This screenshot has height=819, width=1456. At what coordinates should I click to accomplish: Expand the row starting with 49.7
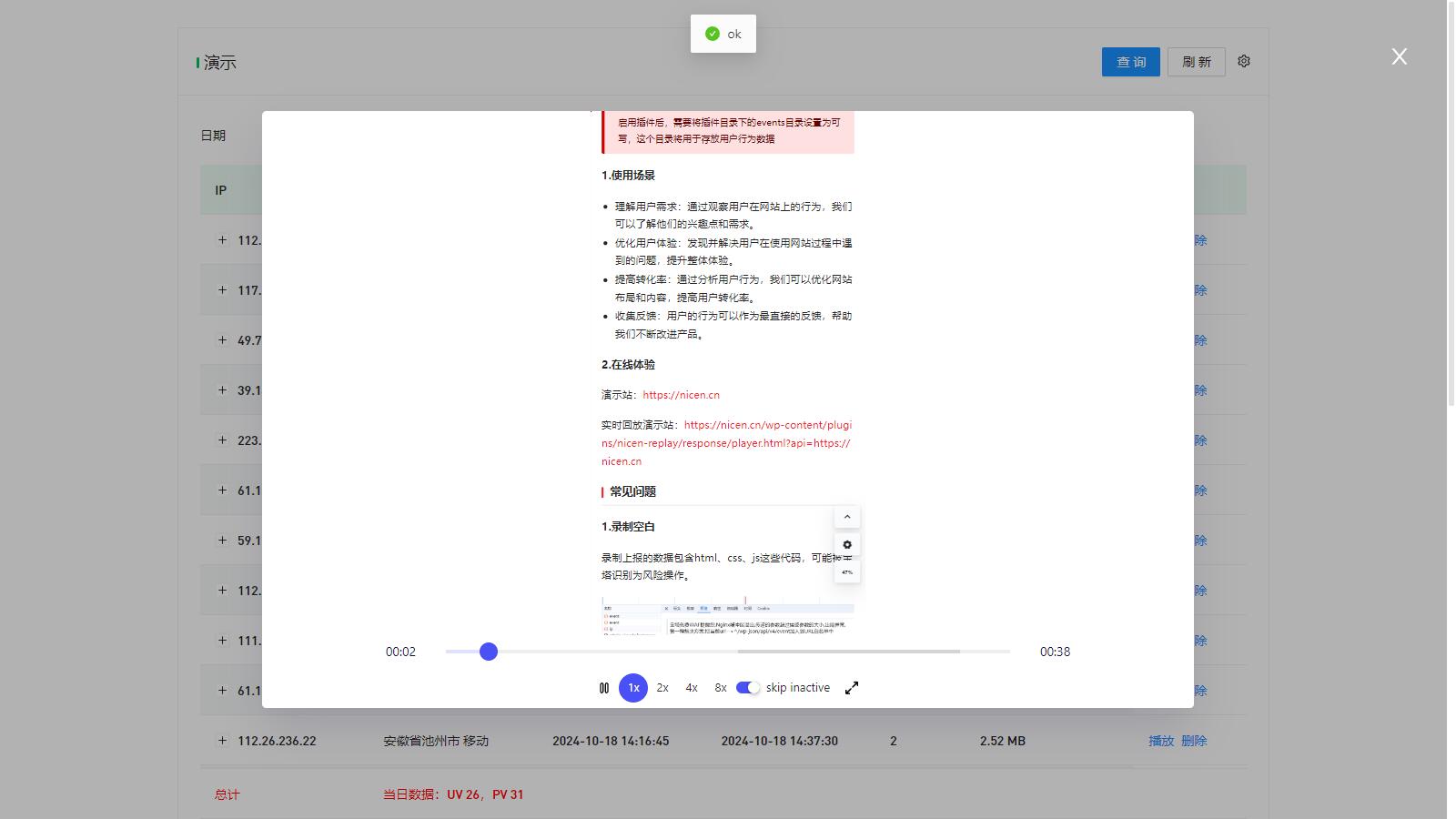point(222,340)
